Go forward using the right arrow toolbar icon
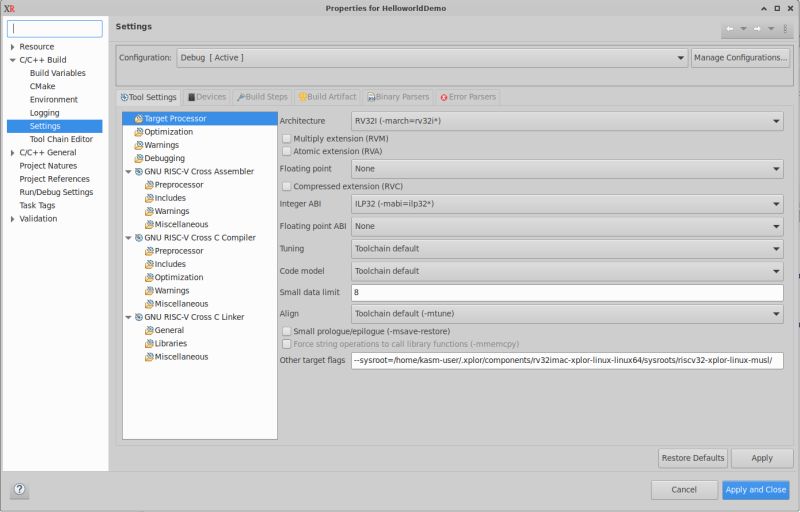800x512 pixels. click(x=757, y=29)
